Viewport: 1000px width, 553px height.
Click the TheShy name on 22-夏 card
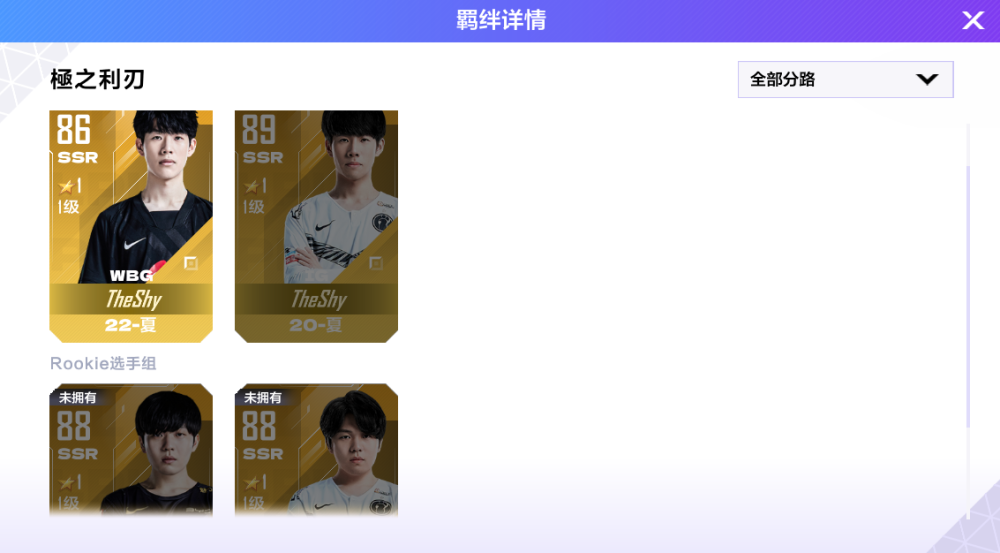134,299
